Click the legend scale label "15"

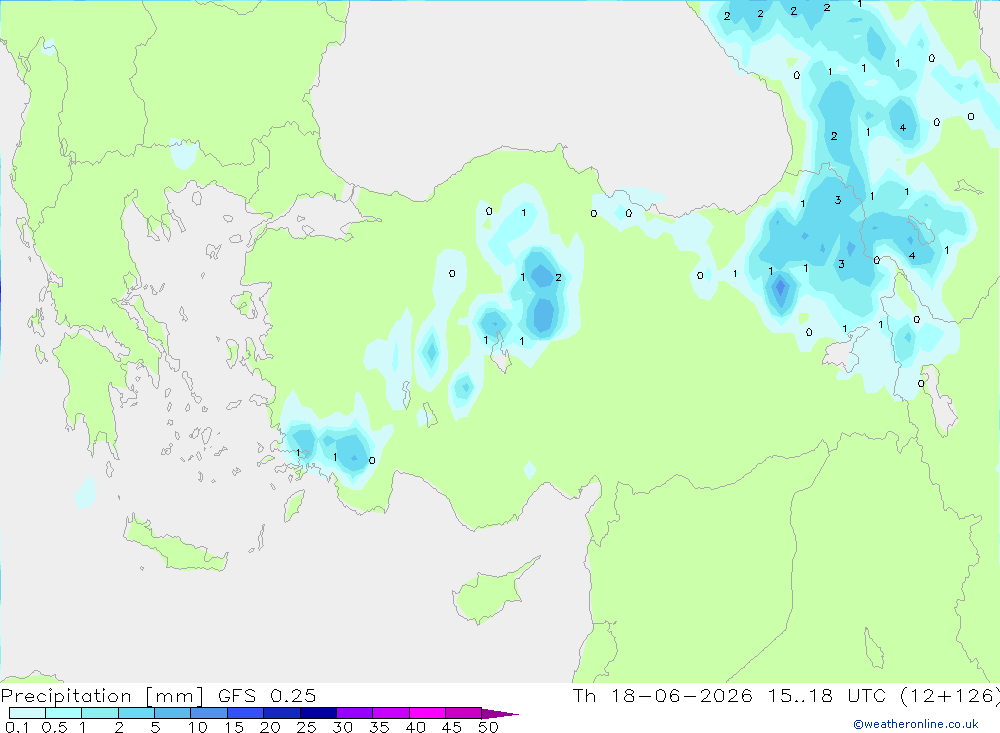click(233, 727)
